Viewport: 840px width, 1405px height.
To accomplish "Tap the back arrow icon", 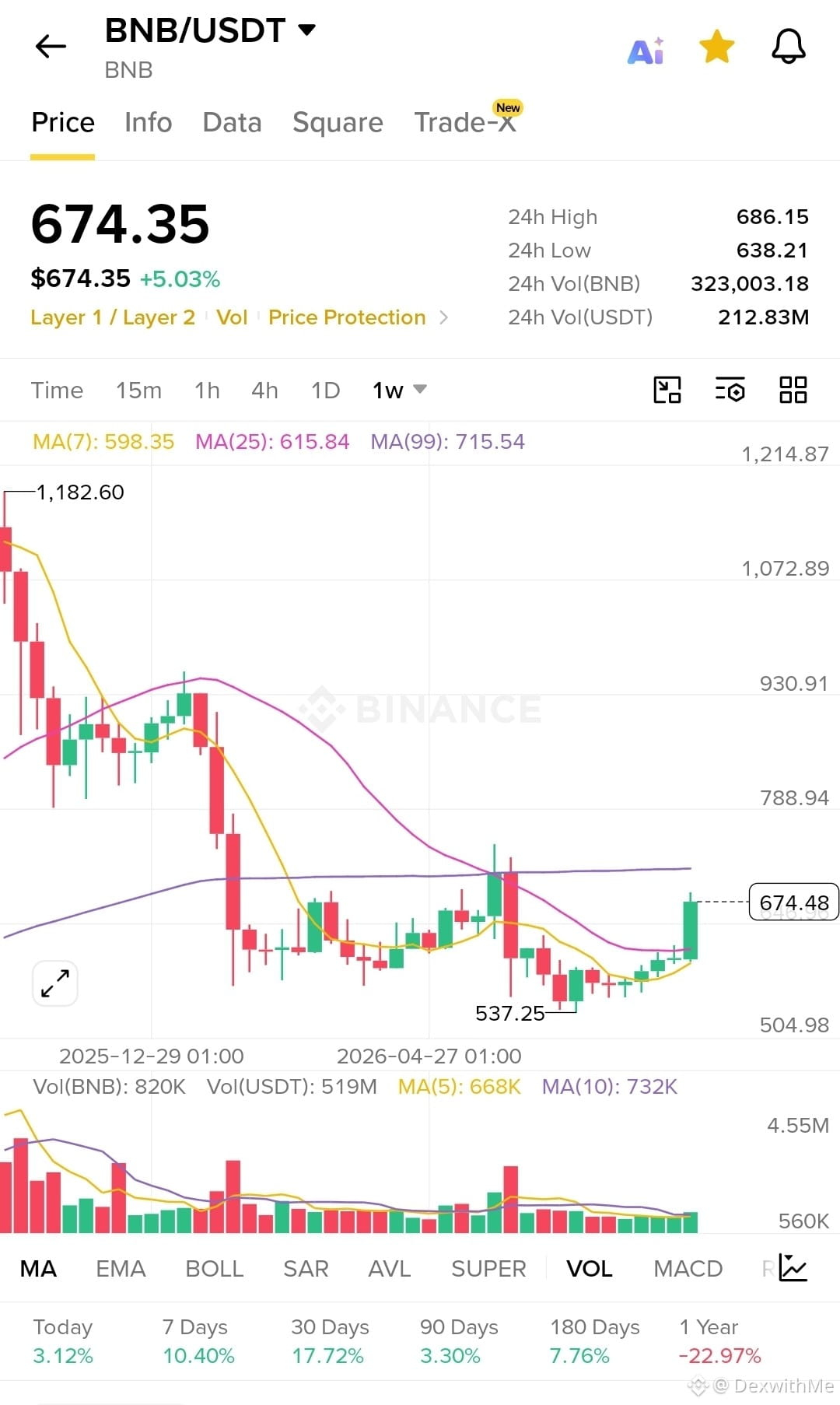I will tap(51, 47).
